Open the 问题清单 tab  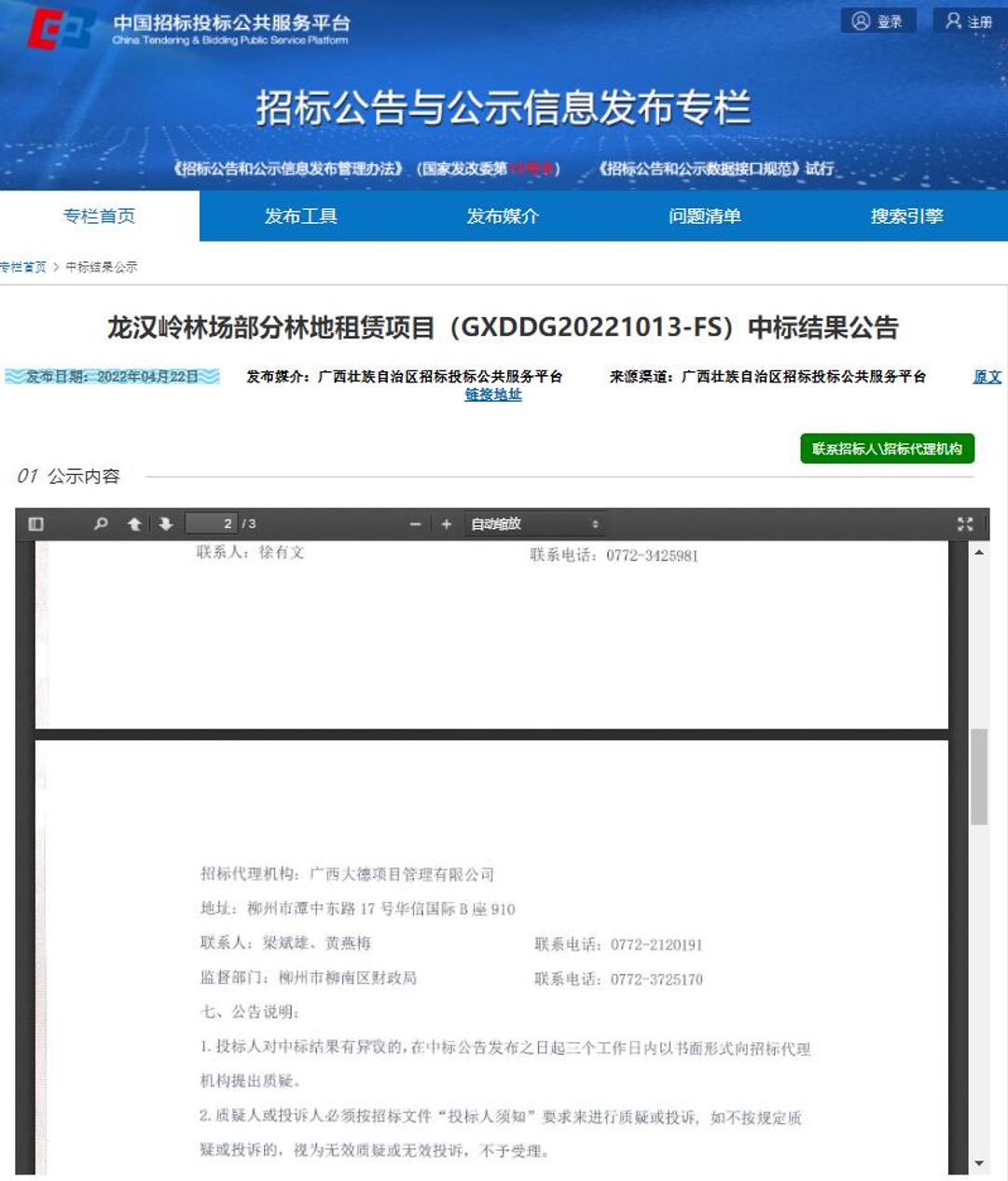point(704,216)
